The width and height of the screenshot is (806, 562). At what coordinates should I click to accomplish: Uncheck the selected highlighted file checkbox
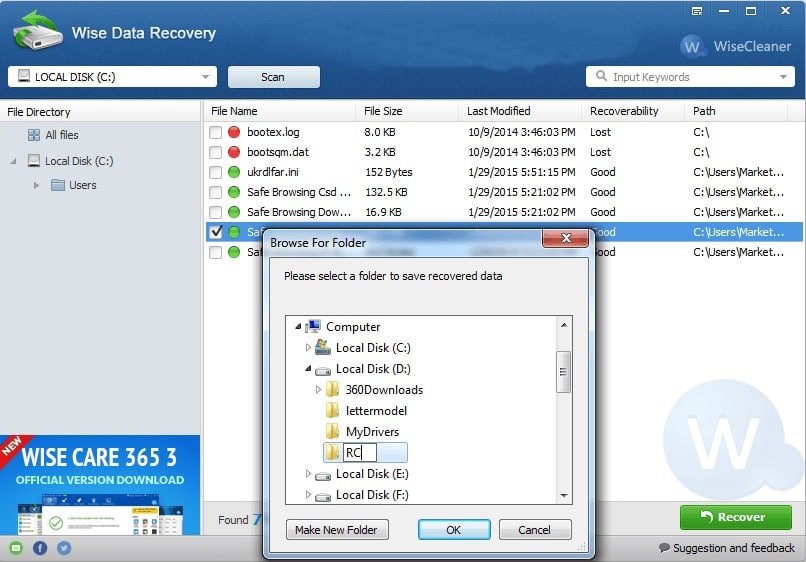(x=216, y=232)
